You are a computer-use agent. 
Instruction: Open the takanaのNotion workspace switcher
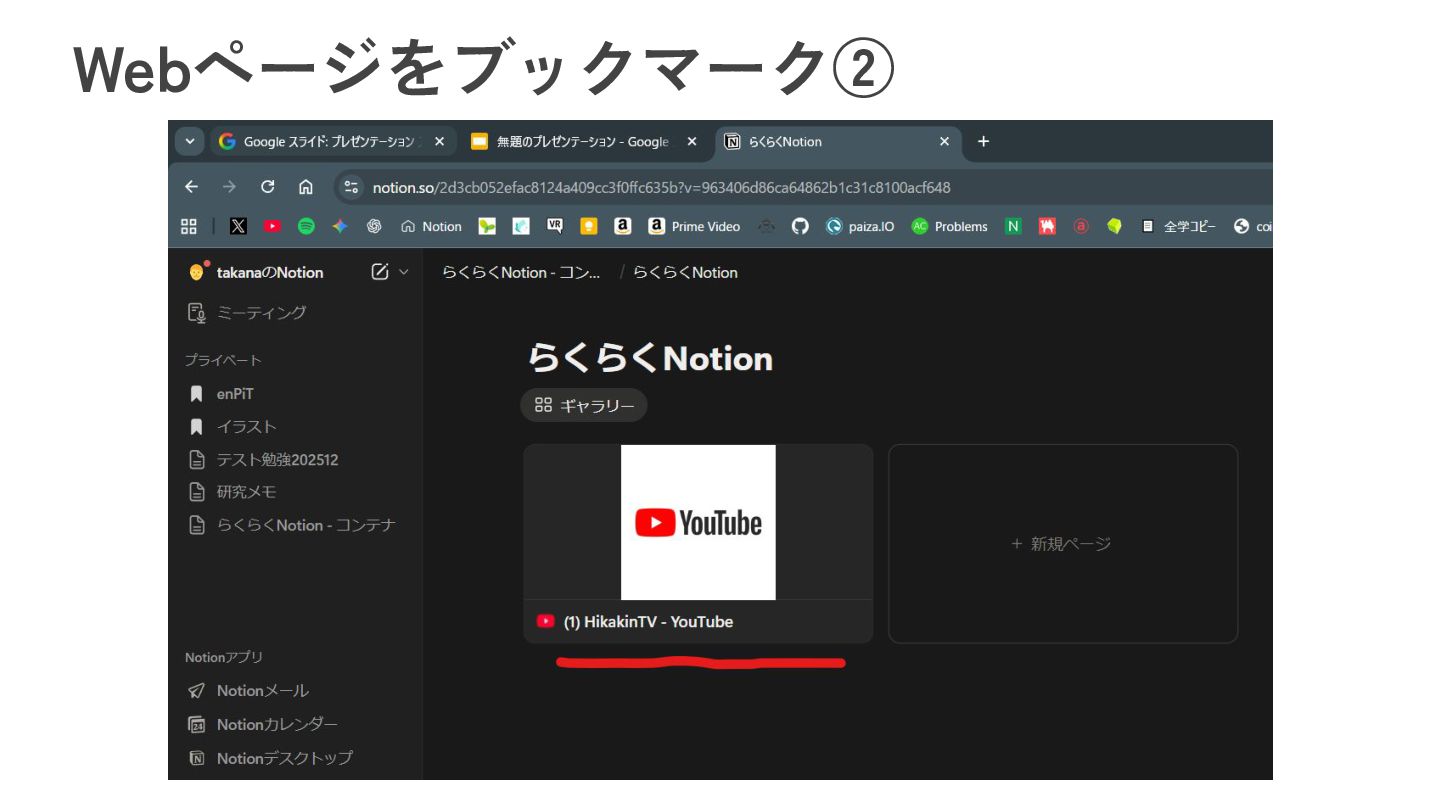click(x=256, y=272)
